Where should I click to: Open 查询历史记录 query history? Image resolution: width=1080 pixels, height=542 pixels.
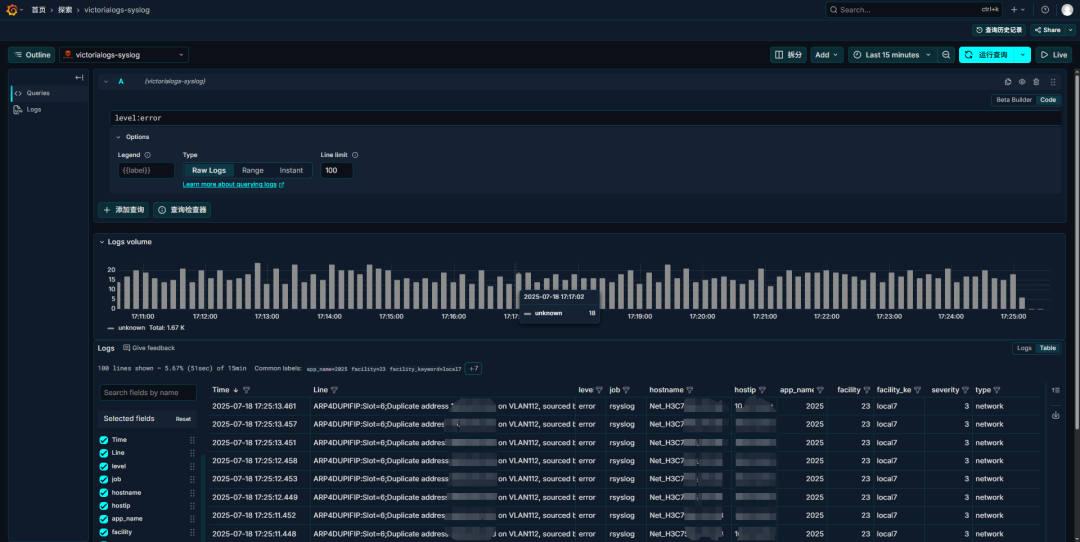tap(999, 30)
